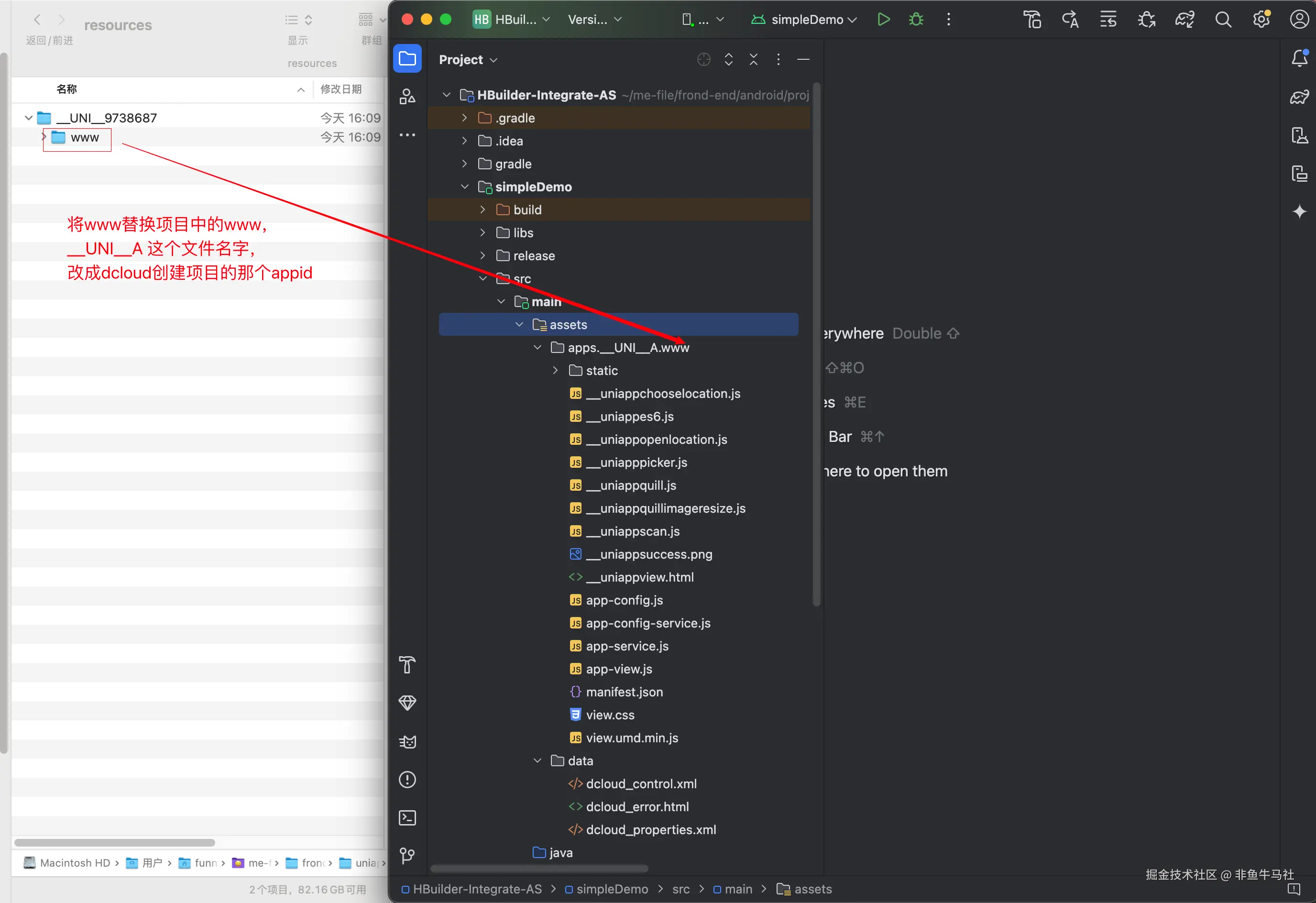
Task: Open the simpleDemo run configuration dropdown
Action: (806, 20)
